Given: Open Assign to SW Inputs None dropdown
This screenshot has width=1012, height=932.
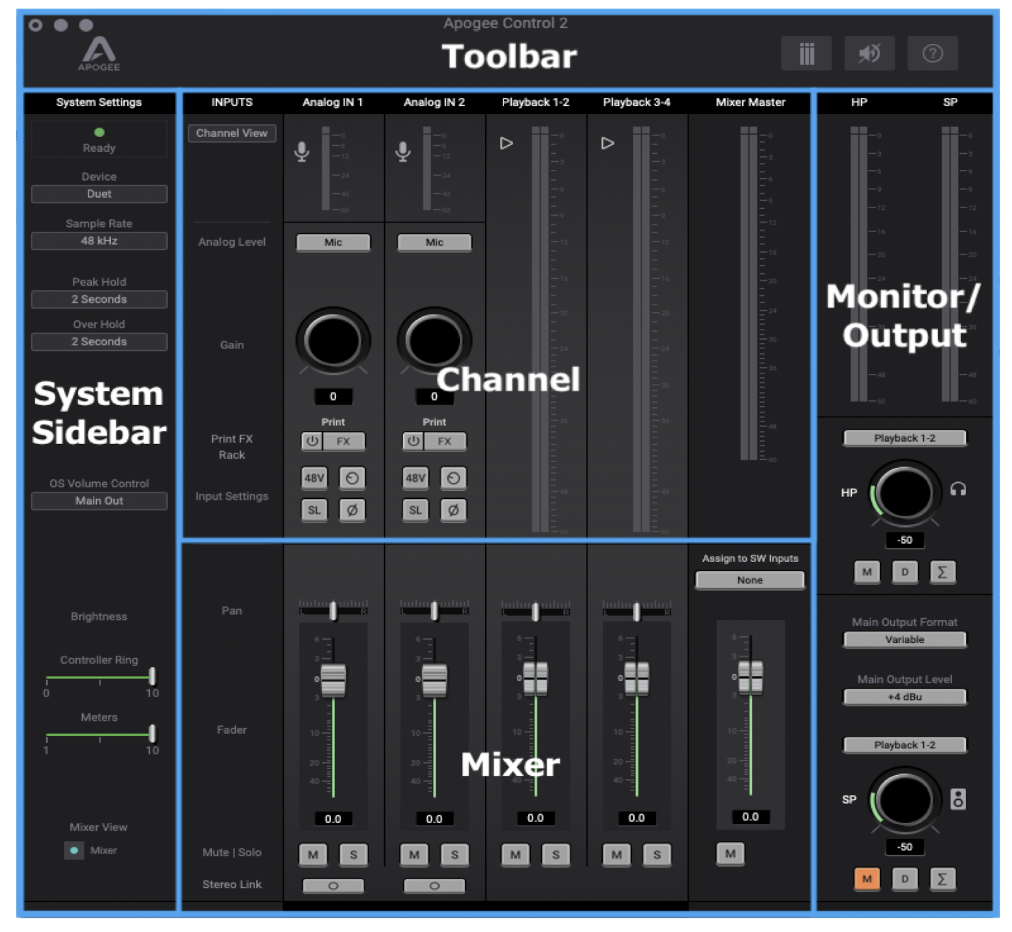Looking at the screenshot, I should point(750,580).
